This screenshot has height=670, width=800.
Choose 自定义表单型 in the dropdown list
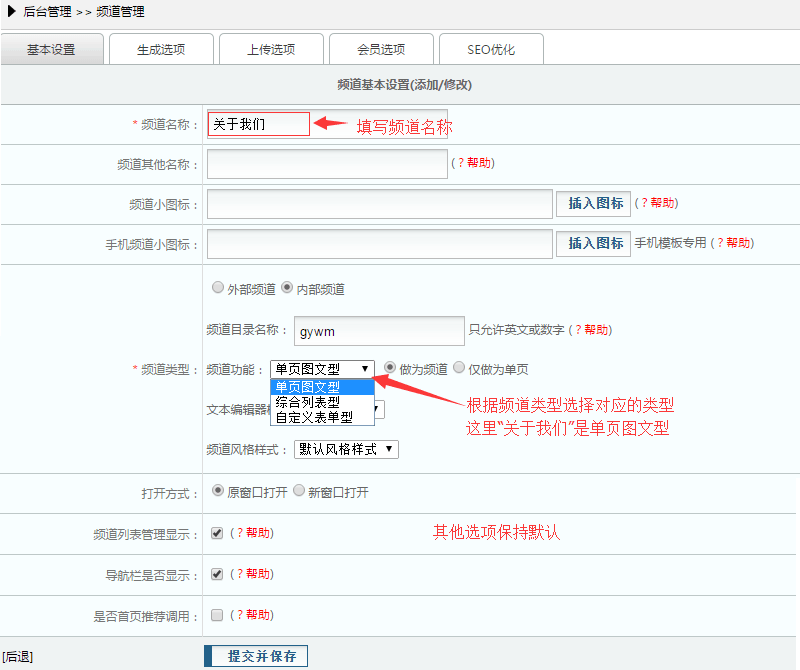coord(314,416)
